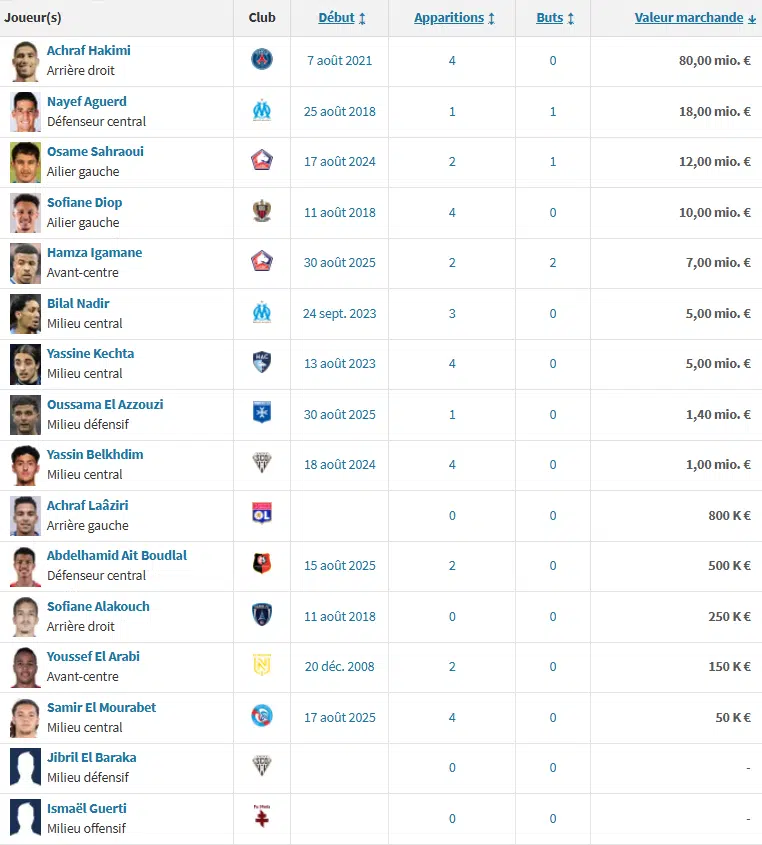Click the Nantes crest beside Youssef El Arabi
Screen dimensions: 762x845
pyautogui.click(x=262, y=666)
